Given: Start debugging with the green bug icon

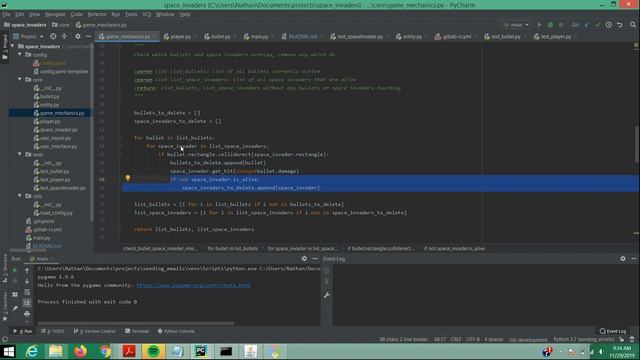Looking at the screenshot, I should pyautogui.click(x=550, y=25).
